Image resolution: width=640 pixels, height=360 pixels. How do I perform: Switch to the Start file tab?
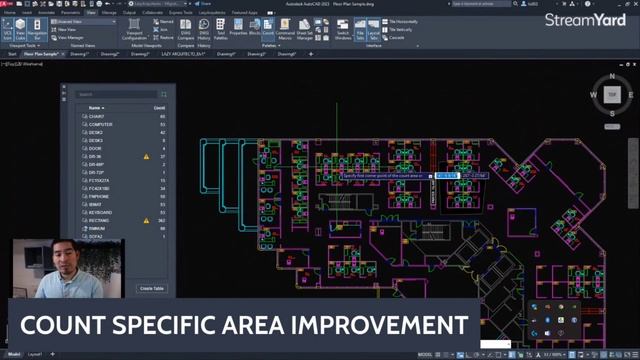[12, 54]
